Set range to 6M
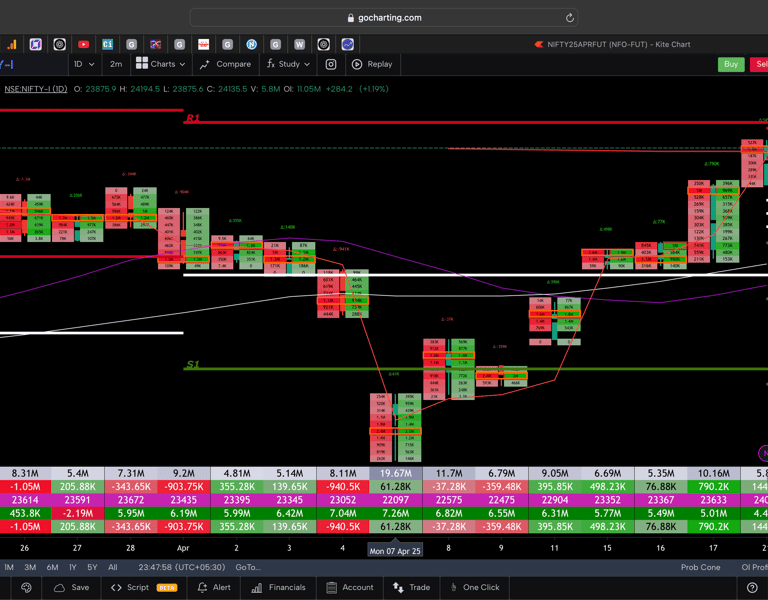Viewport: 768px width, 600px height. (x=52, y=567)
